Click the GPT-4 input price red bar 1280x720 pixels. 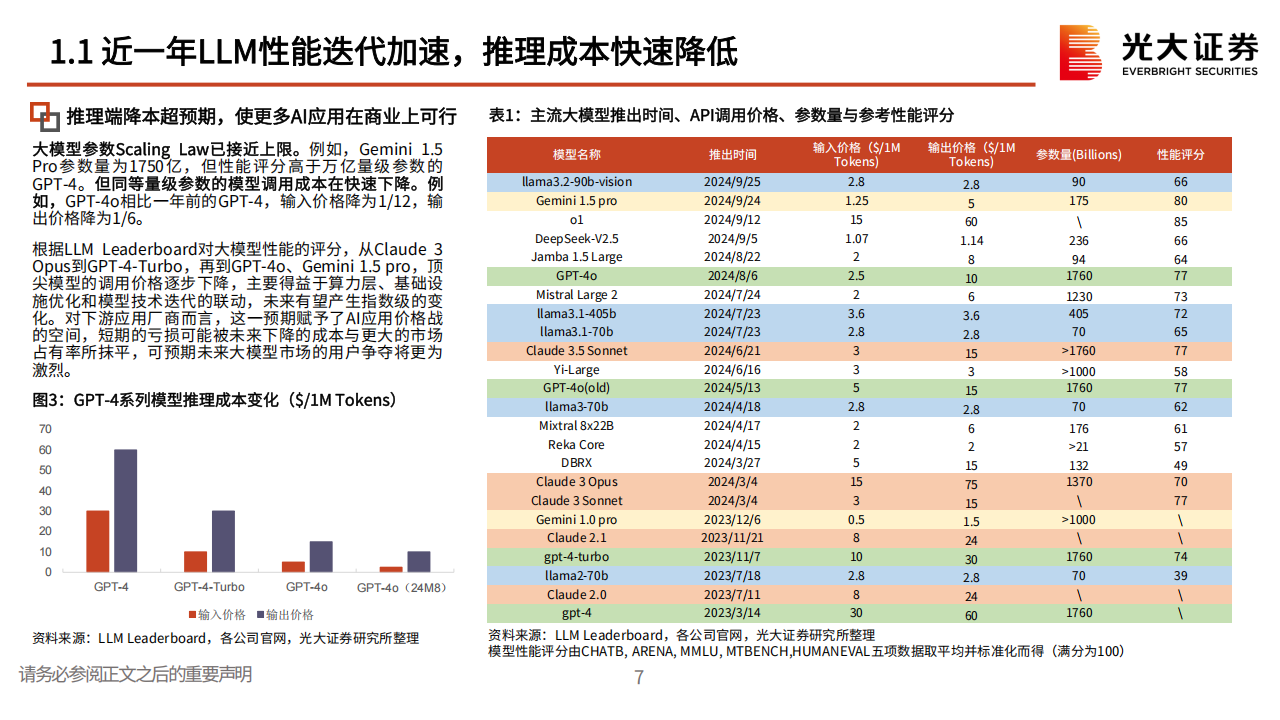98,541
